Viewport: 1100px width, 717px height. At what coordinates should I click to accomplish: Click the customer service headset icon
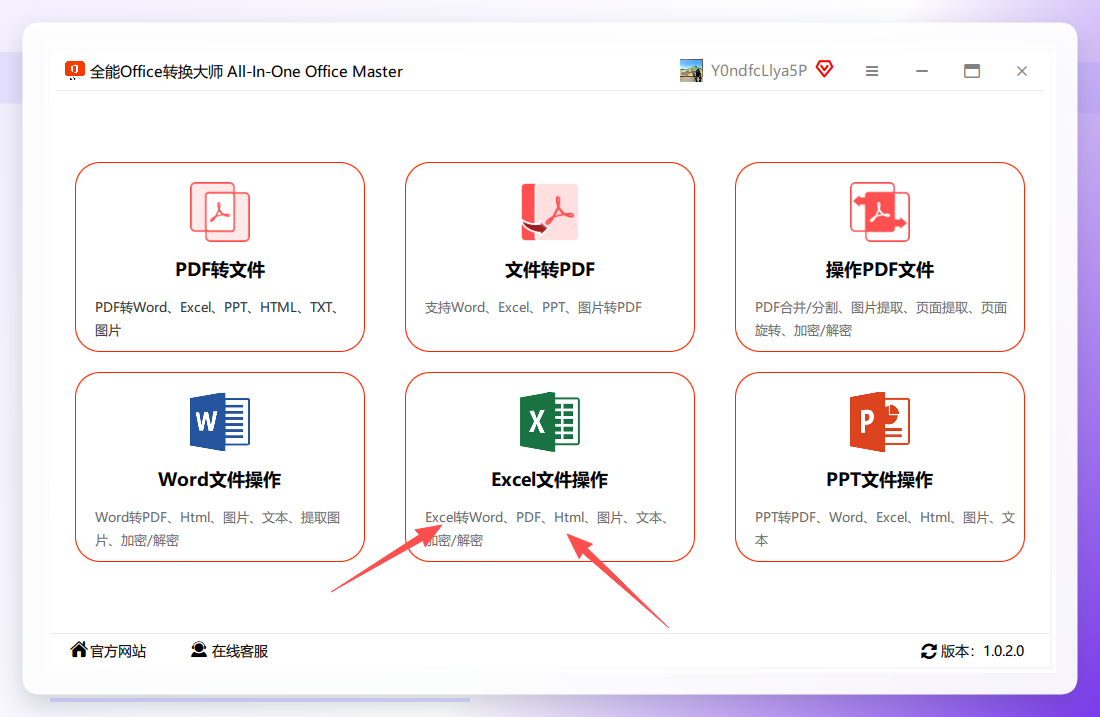pyautogui.click(x=199, y=650)
